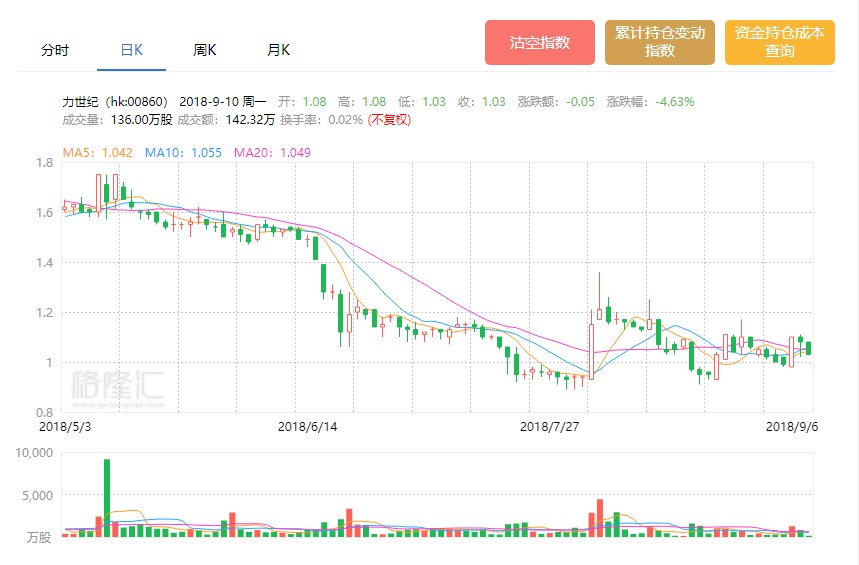Viewport: 859px width, 565px height.
Task: Show the 月K monthly chart tab
Action: coord(278,49)
